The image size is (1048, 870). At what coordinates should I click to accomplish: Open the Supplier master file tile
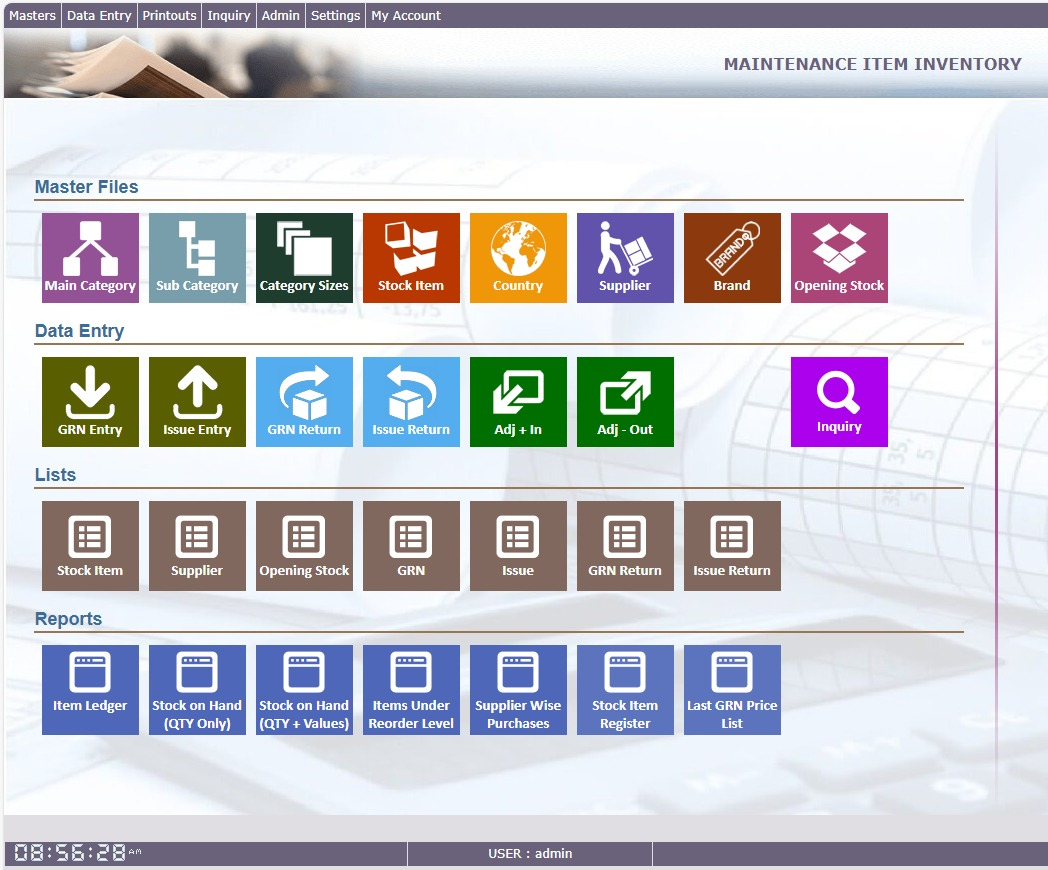[x=625, y=257]
